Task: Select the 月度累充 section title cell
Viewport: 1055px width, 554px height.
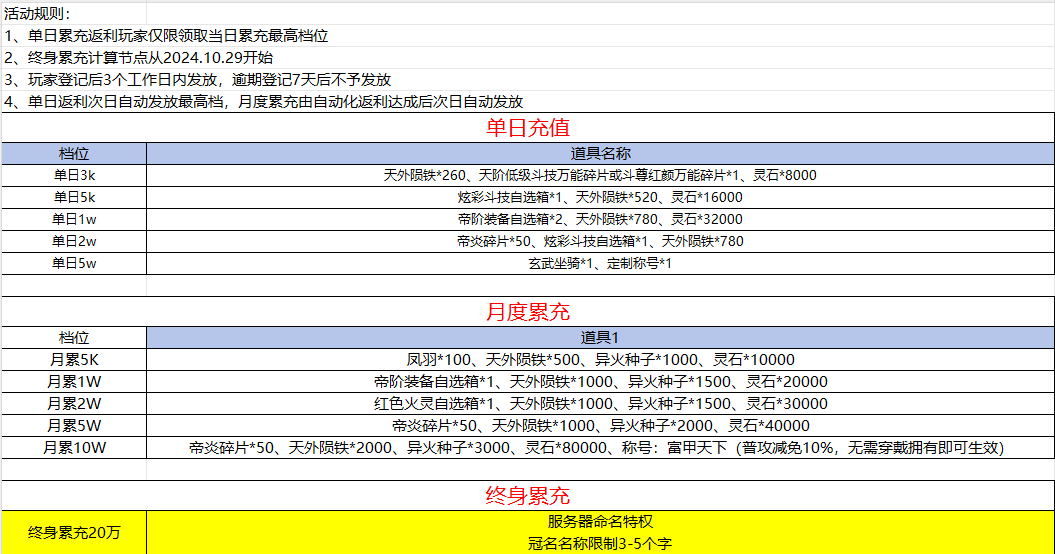Action: [527, 312]
